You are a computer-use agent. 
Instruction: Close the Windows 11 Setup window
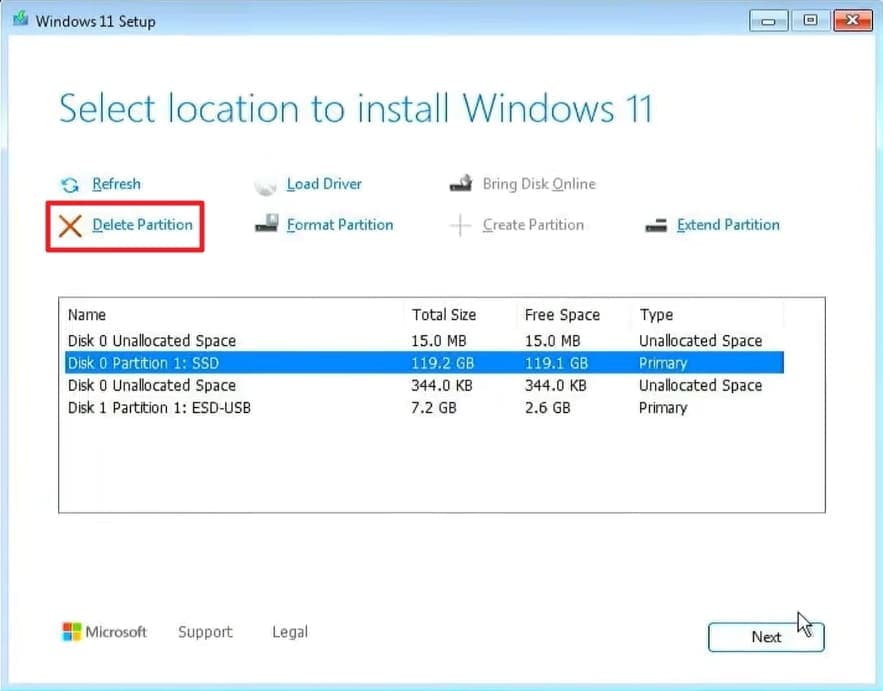(x=853, y=21)
